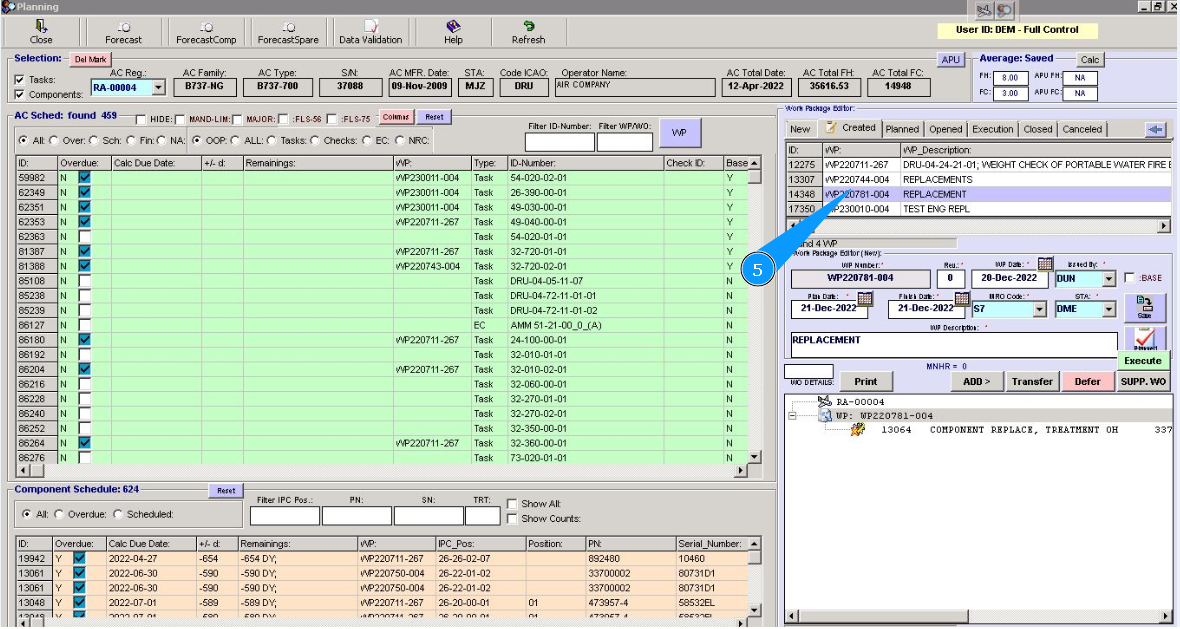Enable the Show Counts checkbox
Screen dimensions: 1180x629
[512, 519]
